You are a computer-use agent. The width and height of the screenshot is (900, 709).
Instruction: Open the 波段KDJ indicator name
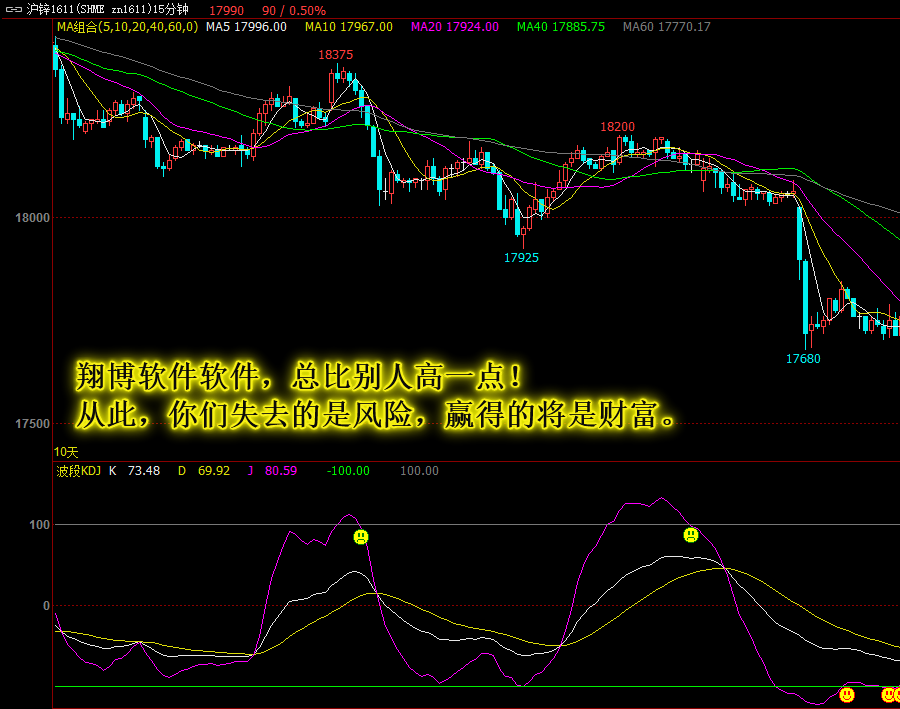coord(79,471)
